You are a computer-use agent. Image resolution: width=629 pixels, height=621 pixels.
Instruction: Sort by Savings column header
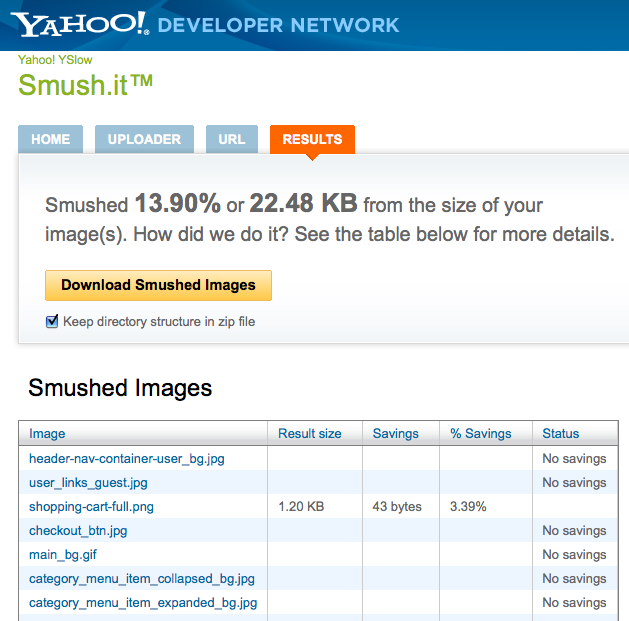[396, 433]
